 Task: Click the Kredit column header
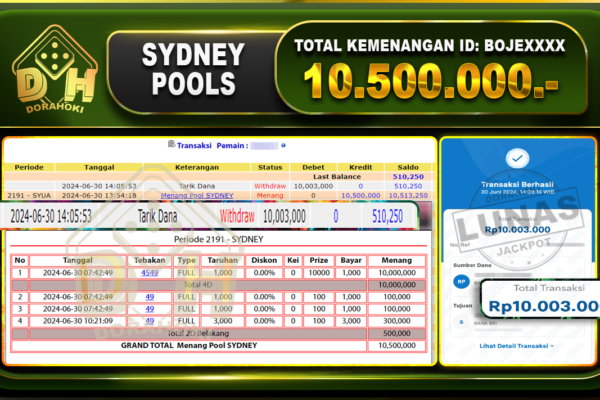(x=360, y=167)
